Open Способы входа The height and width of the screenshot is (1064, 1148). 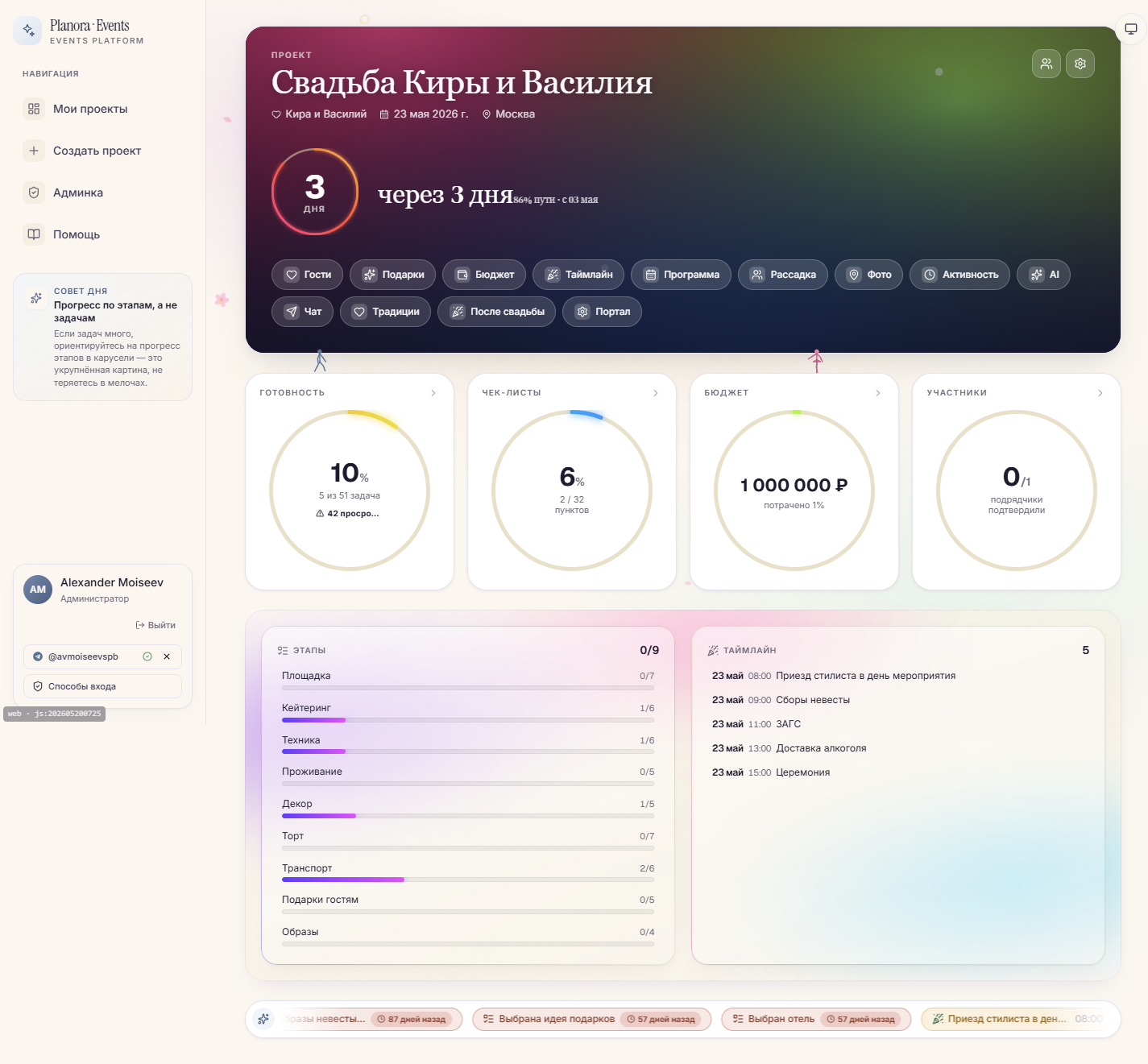102,686
